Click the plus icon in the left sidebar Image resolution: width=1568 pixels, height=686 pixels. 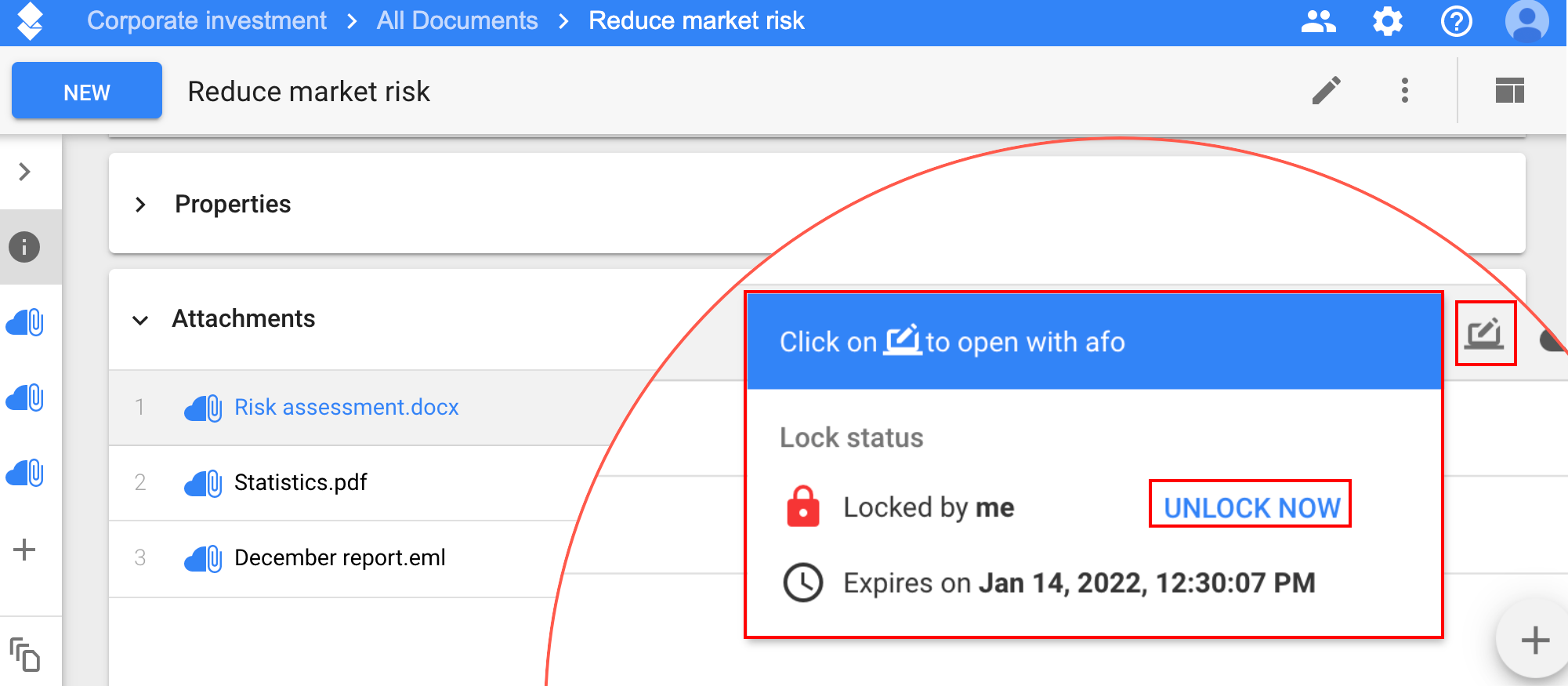pyautogui.click(x=24, y=549)
